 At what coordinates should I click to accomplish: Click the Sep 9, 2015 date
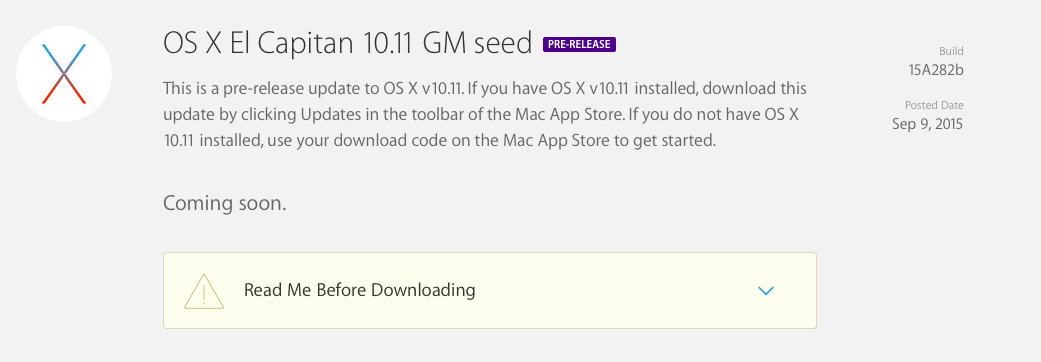point(927,124)
